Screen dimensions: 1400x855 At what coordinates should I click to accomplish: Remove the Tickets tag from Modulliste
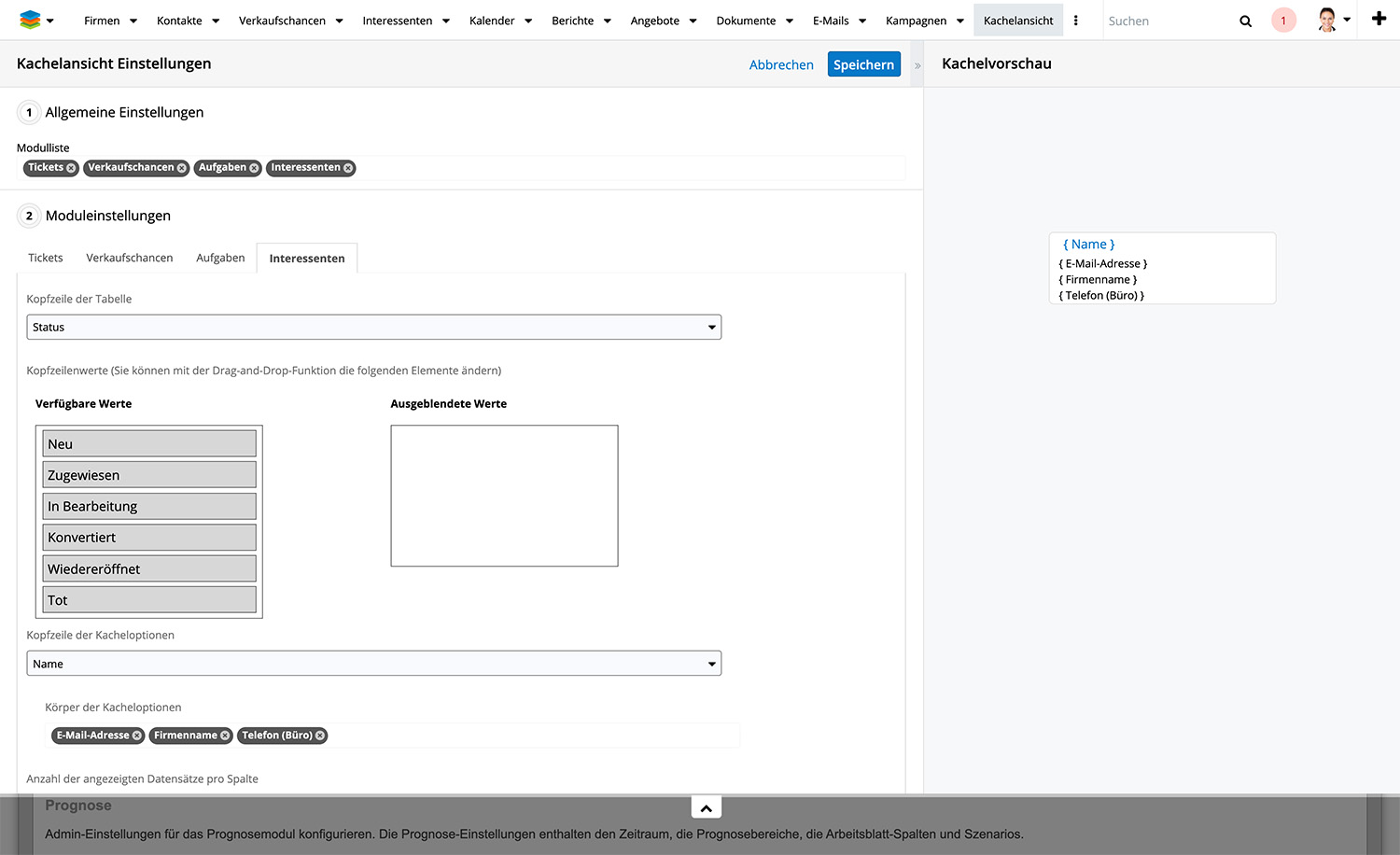pos(71,168)
